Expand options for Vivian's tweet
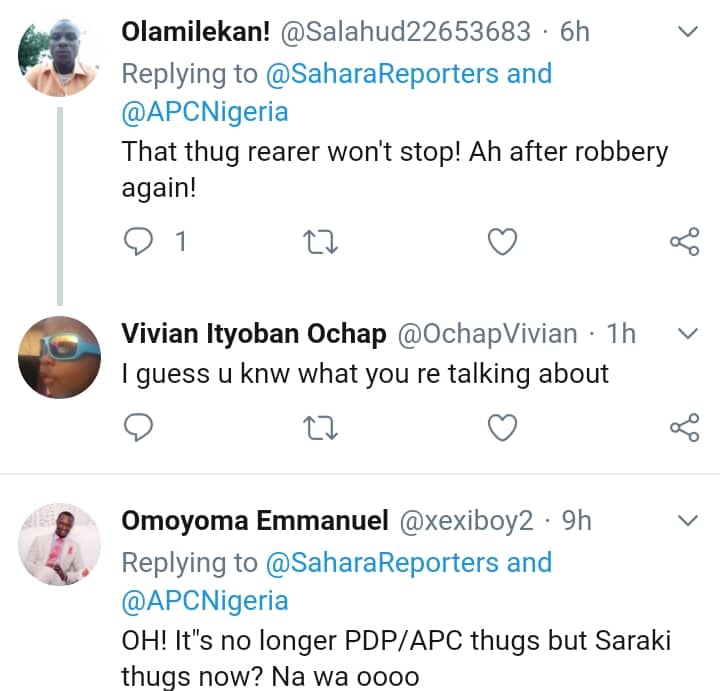720x691 pixels. 688,333
